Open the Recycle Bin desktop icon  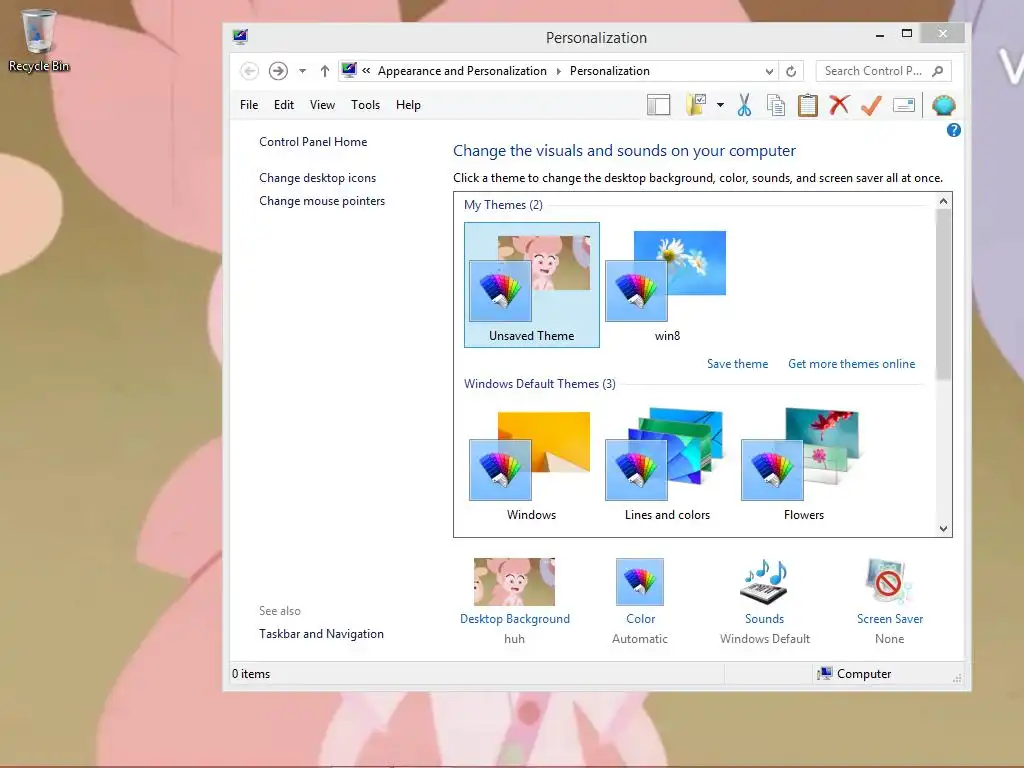point(39,40)
